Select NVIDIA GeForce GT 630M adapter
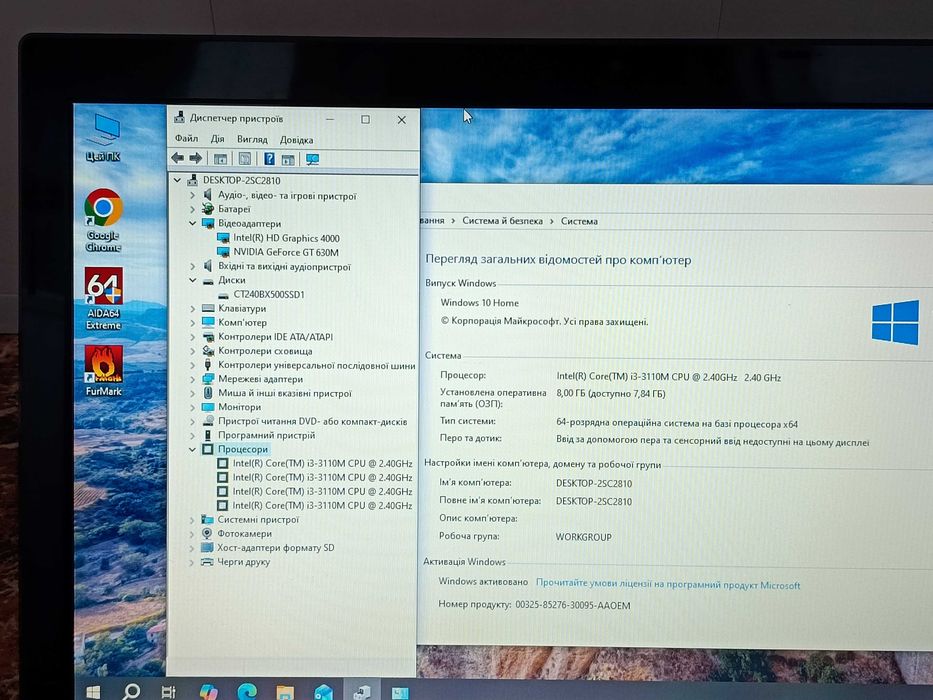933x700 pixels. [286, 252]
